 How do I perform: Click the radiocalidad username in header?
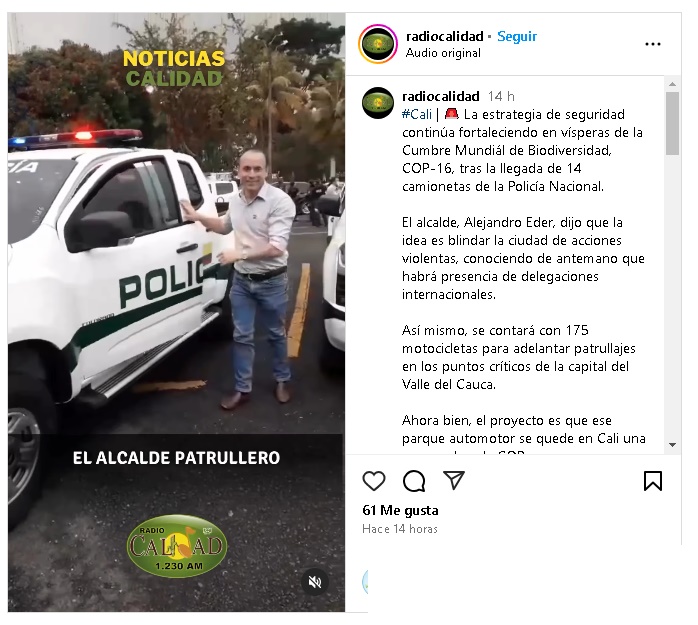(444, 37)
